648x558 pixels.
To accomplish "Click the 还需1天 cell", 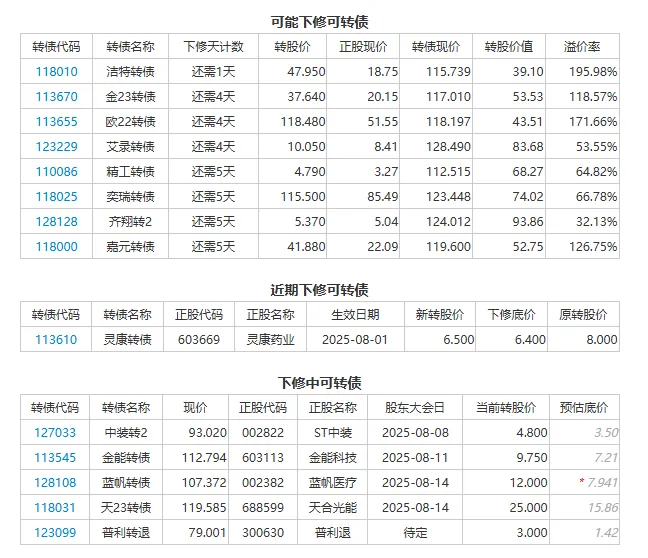I will pyautogui.click(x=214, y=72).
